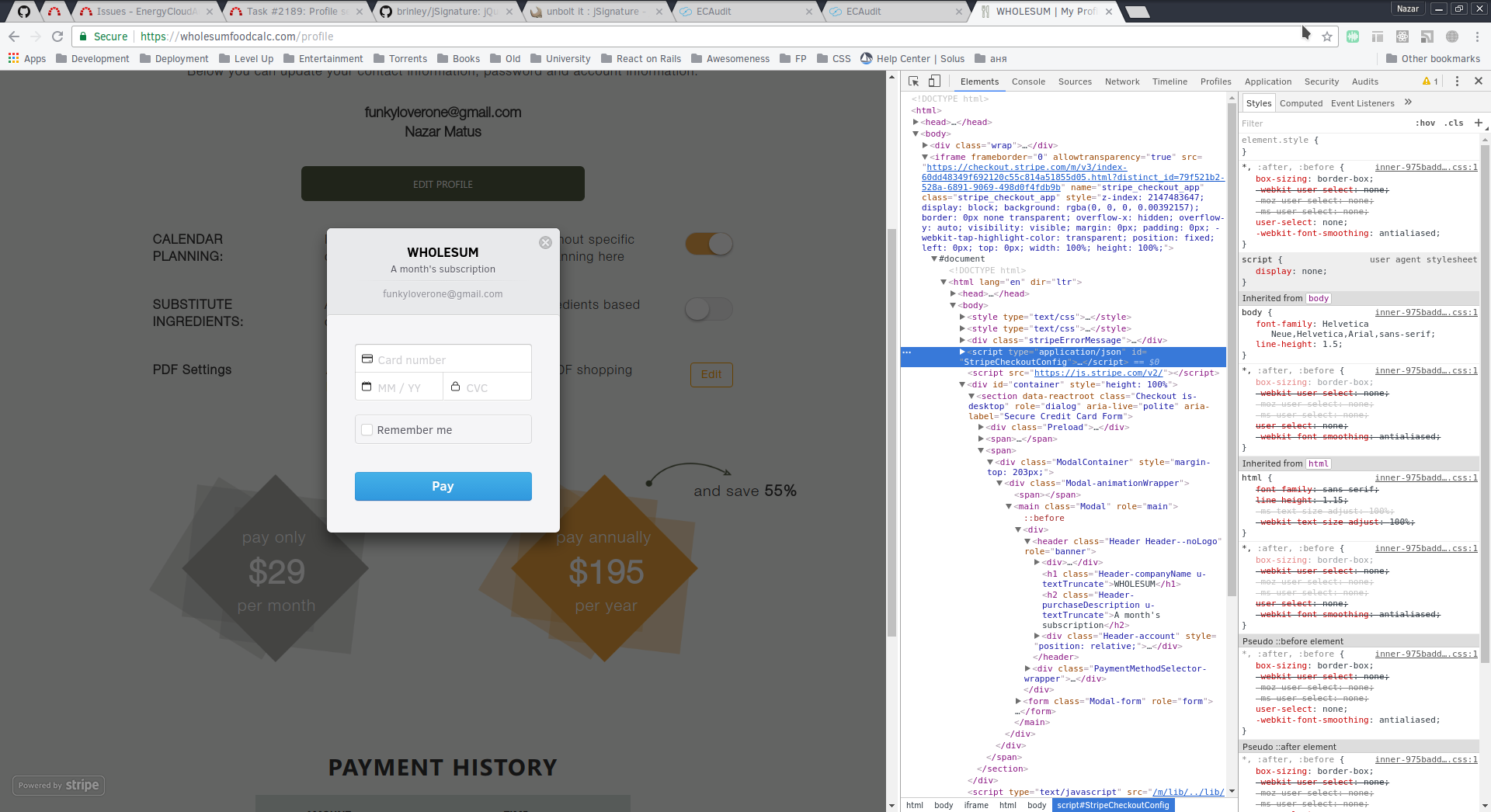This screenshot has height=812, width=1491.
Task: Open the Apps grid shortcut
Action: (x=27, y=58)
